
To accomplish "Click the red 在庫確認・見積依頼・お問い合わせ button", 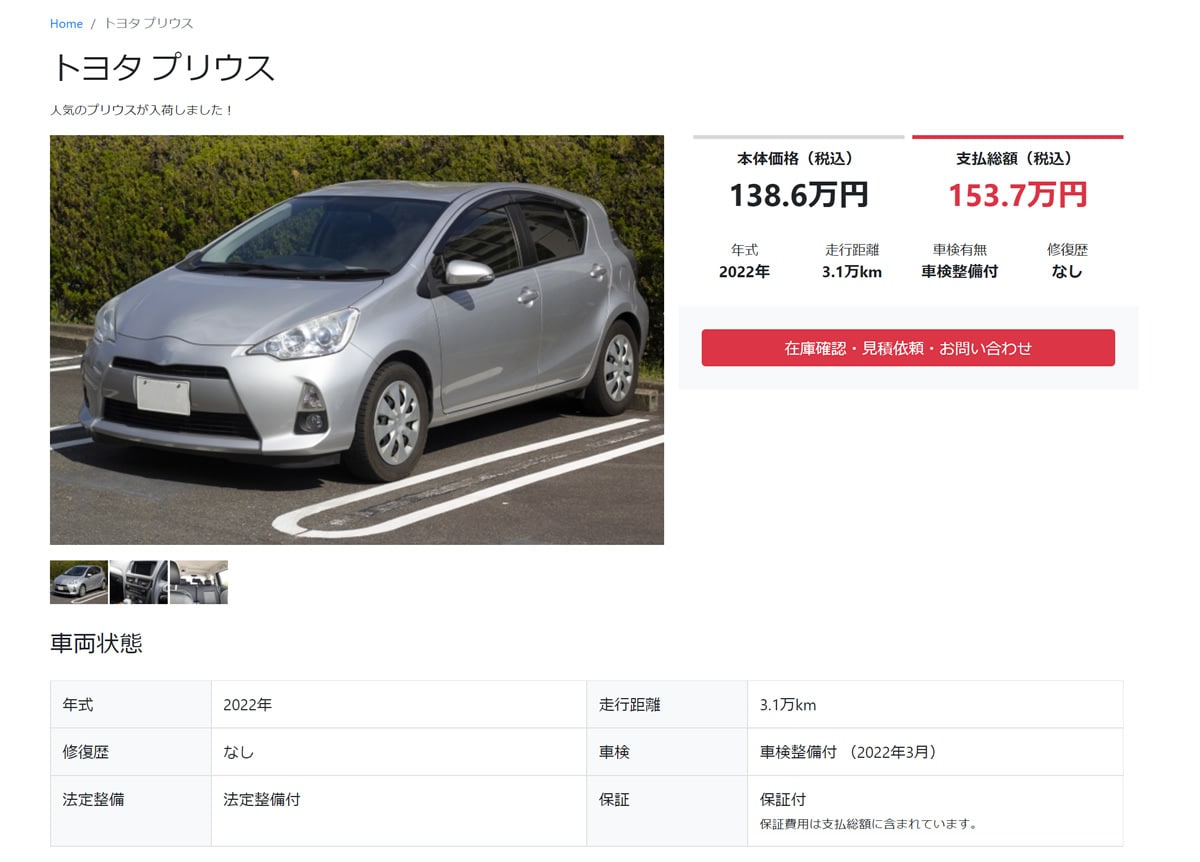I will click(x=908, y=348).
